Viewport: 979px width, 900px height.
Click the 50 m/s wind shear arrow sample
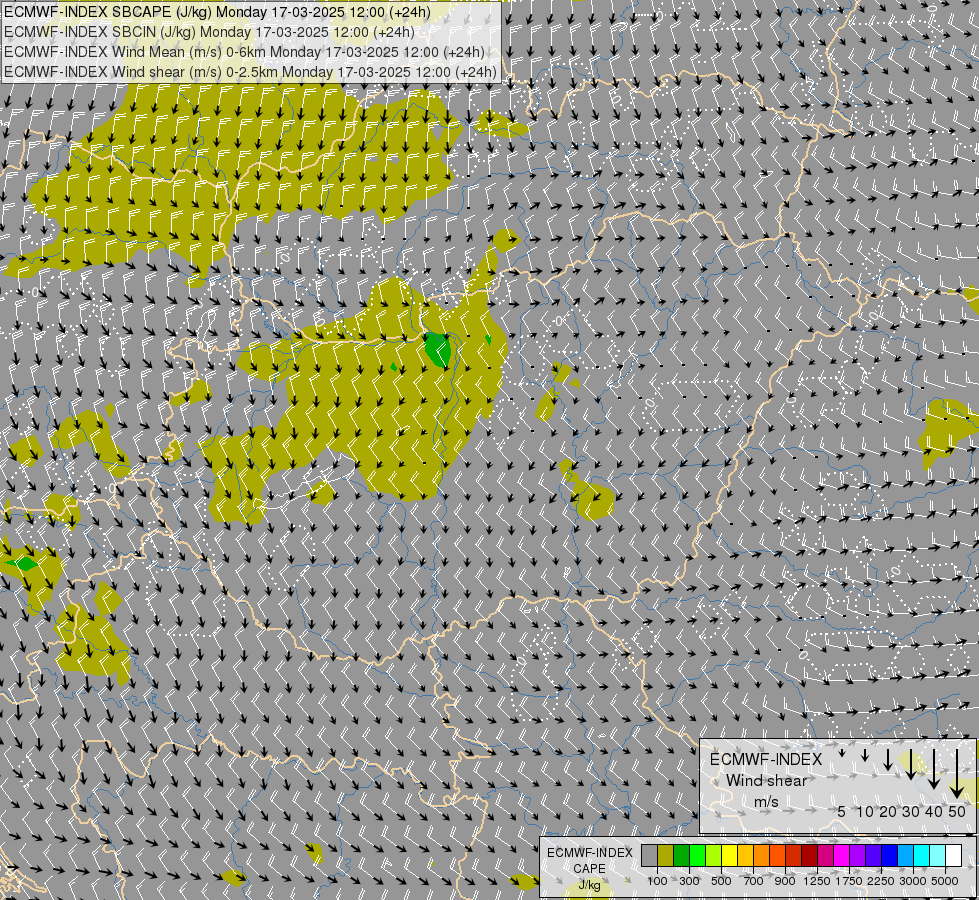coord(957,773)
